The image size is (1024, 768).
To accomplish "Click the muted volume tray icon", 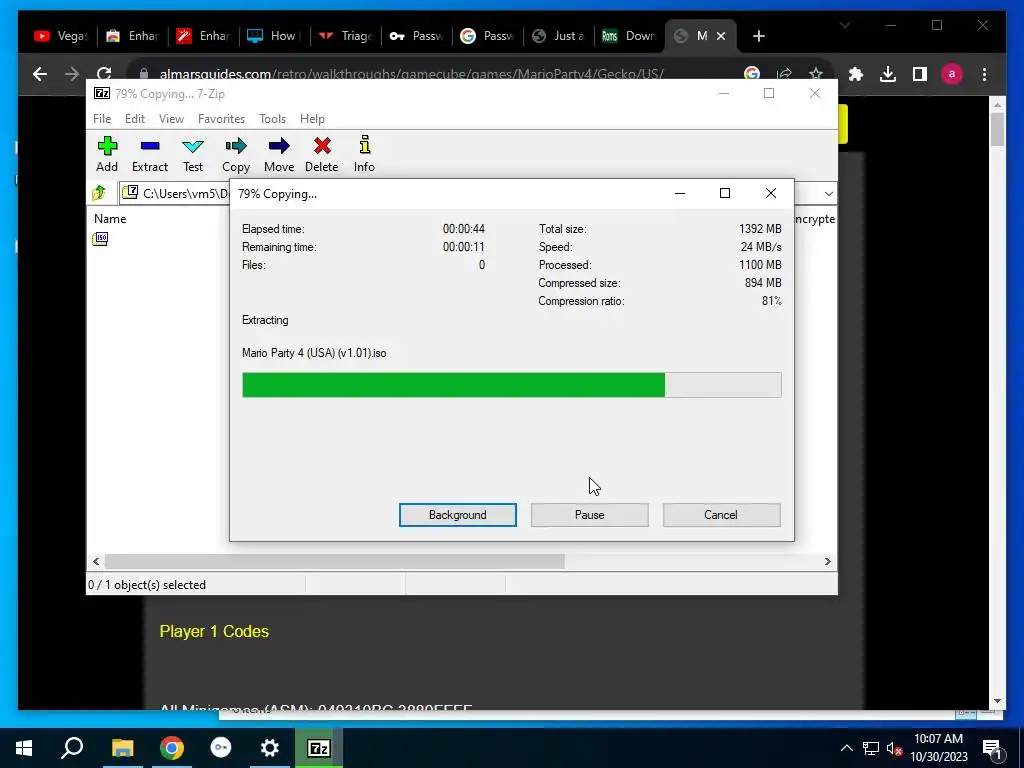I will click(894, 748).
